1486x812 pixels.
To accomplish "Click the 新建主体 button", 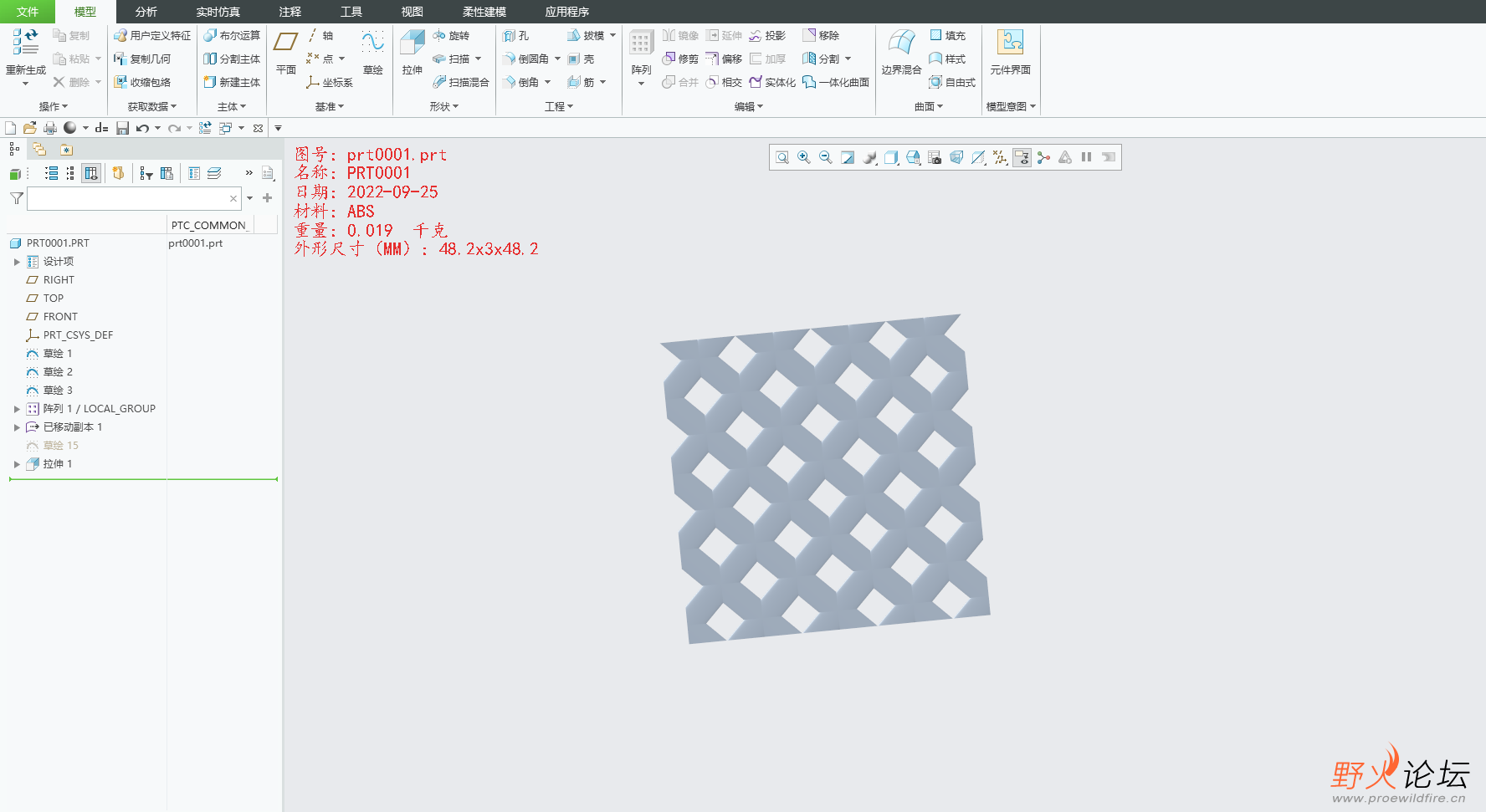I will [232, 82].
